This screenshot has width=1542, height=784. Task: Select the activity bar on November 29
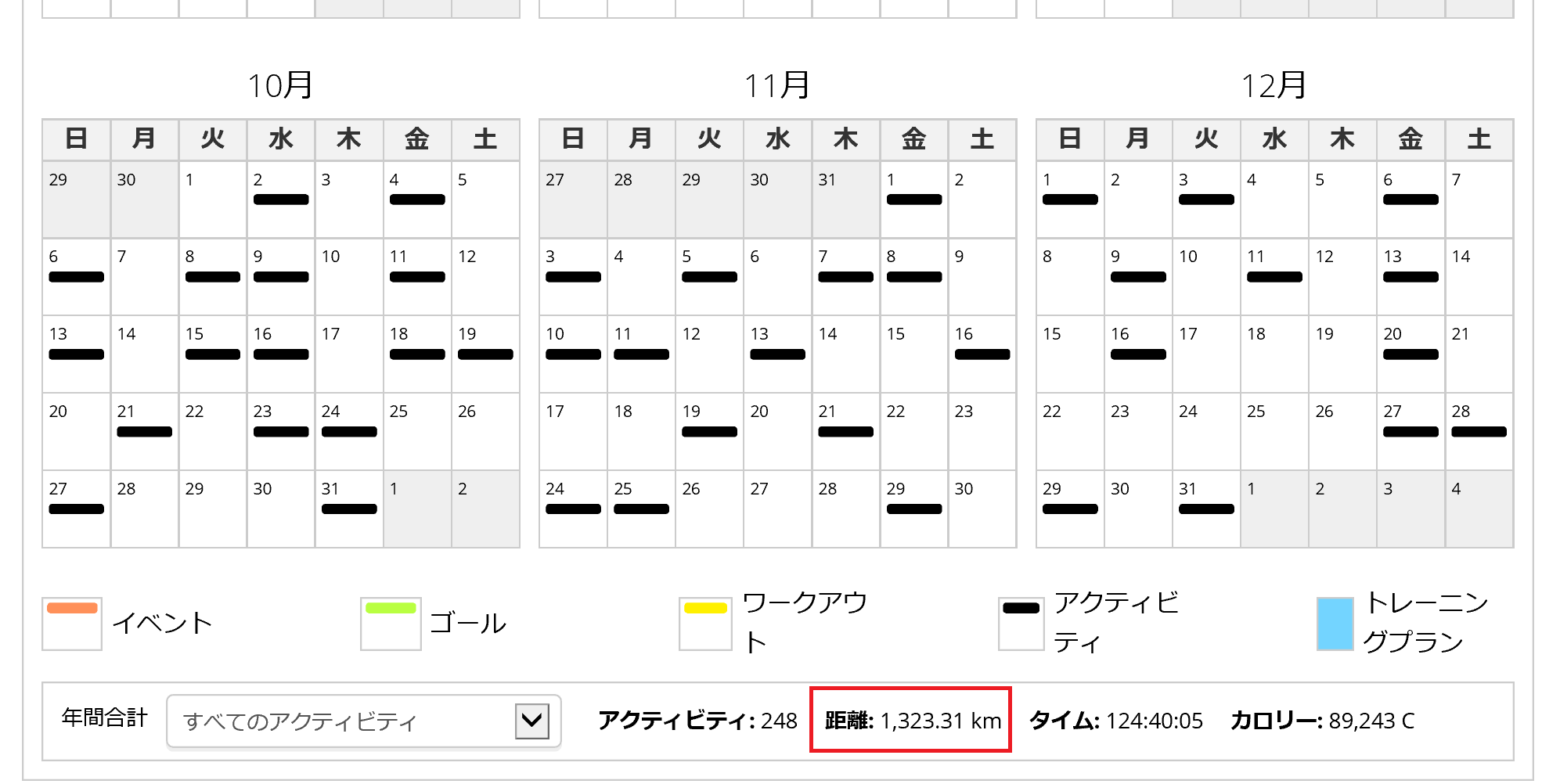(x=914, y=509)
